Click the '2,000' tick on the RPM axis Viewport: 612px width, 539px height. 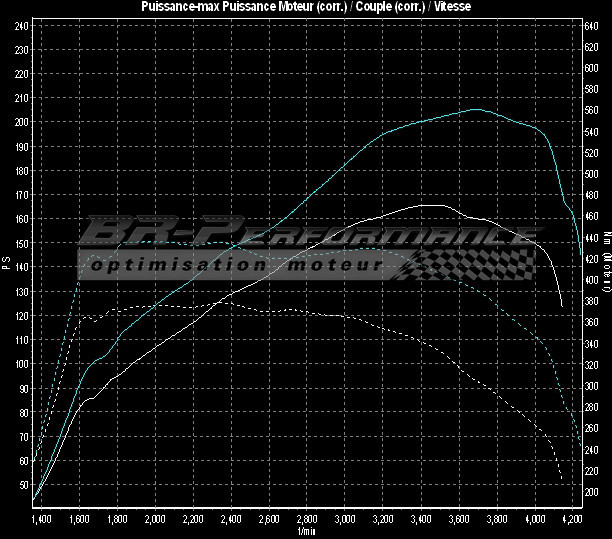(x=156, y=520)
